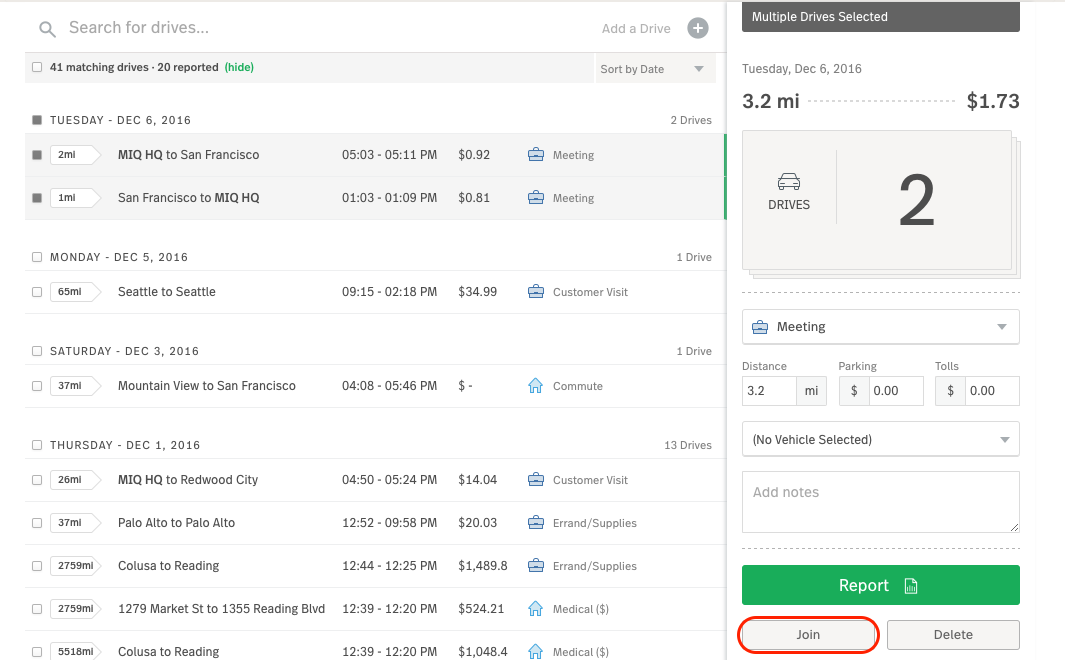Click the Add a Drive plus icon

tap(698, 28)
